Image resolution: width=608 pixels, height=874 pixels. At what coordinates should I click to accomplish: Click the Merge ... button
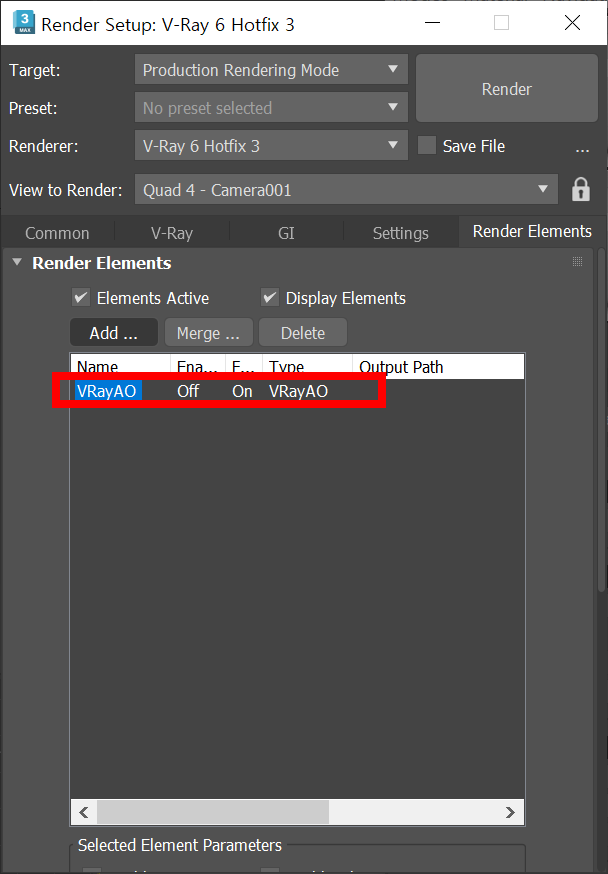[x=208, y=333]
